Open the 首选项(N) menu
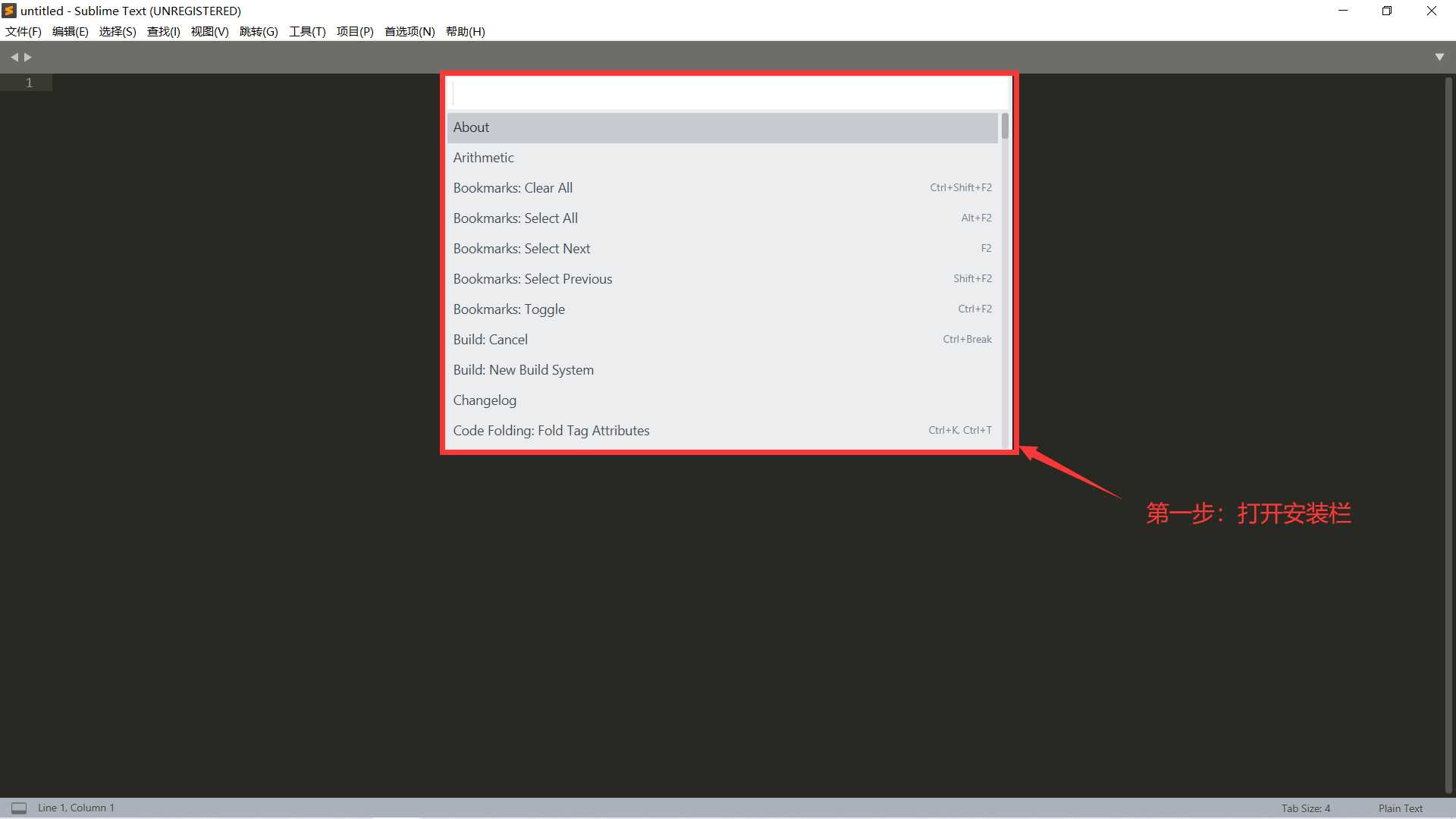1456x819 pixels. [409, 31]
